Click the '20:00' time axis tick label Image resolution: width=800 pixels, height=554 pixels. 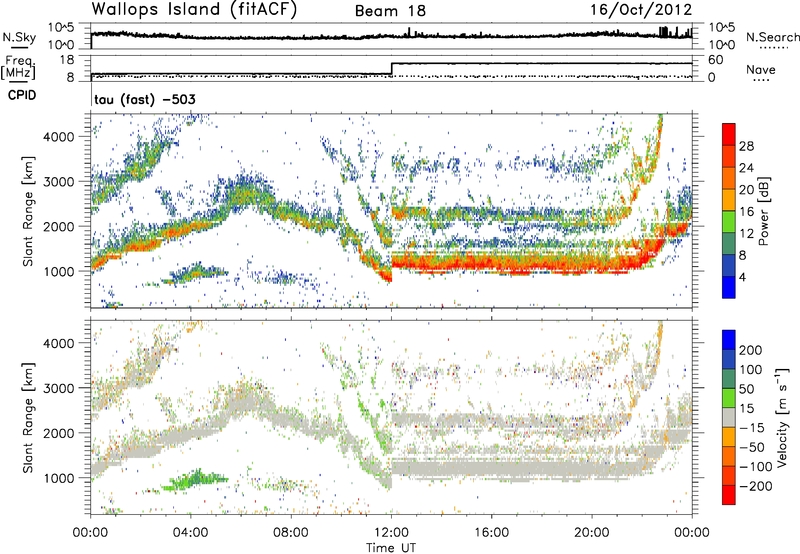click(592, 533)
